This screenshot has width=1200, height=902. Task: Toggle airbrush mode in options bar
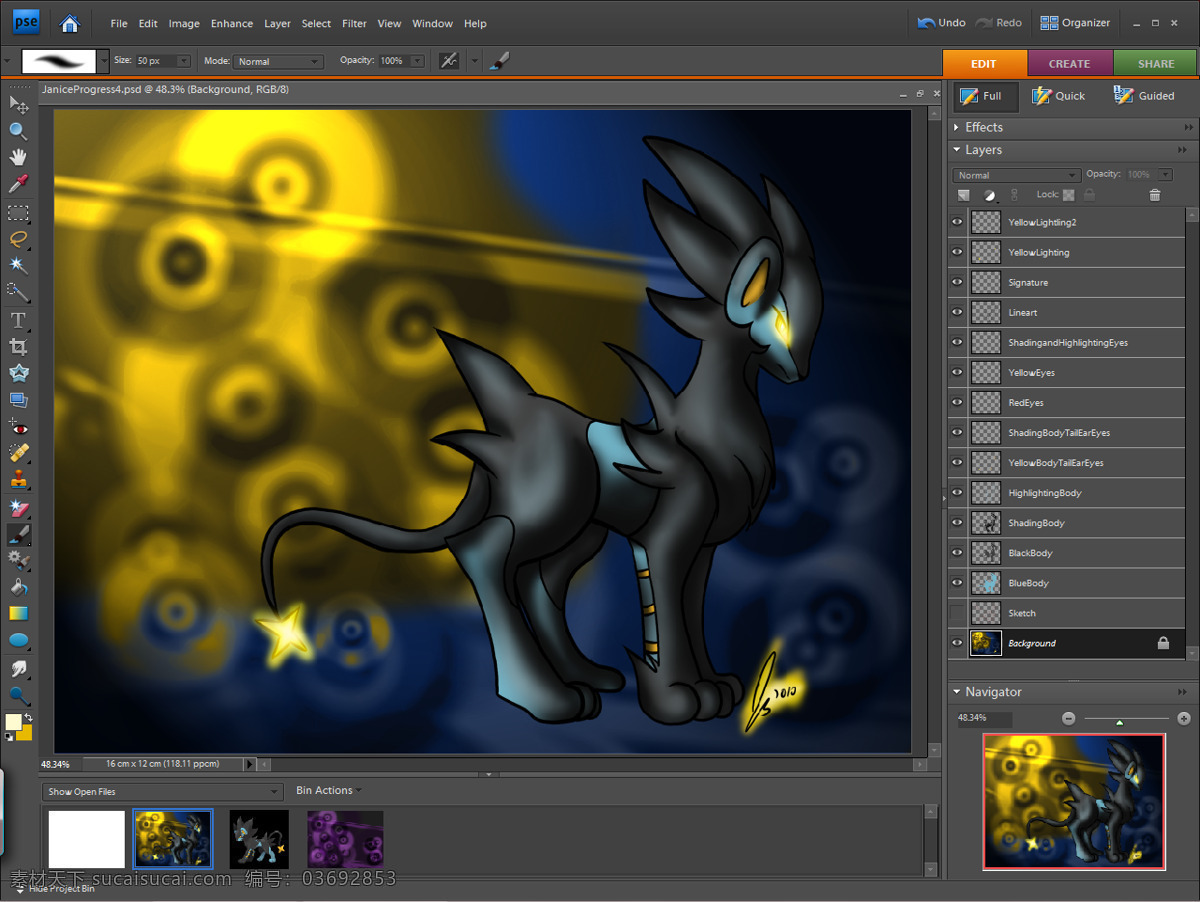tap(449, 61)
